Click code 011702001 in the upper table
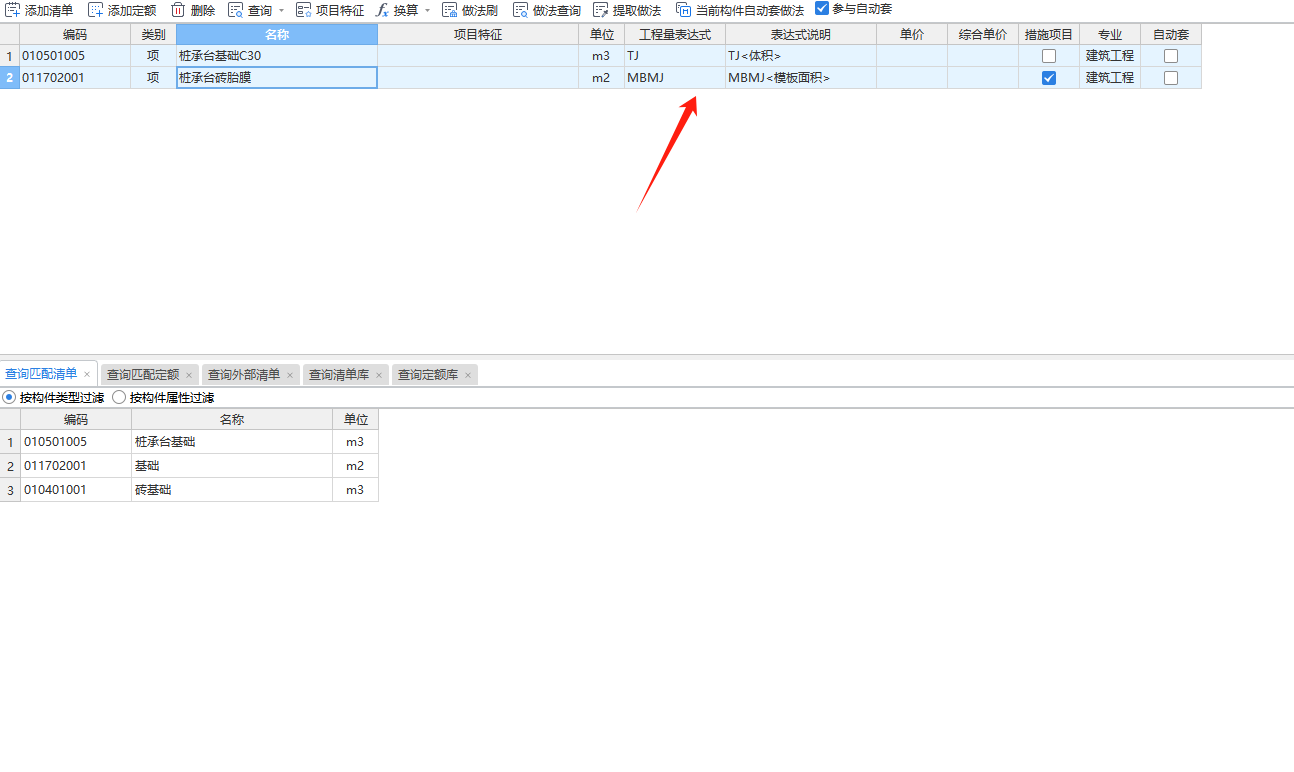Viewport: 1294px width, 772px height. click(75, 78)
